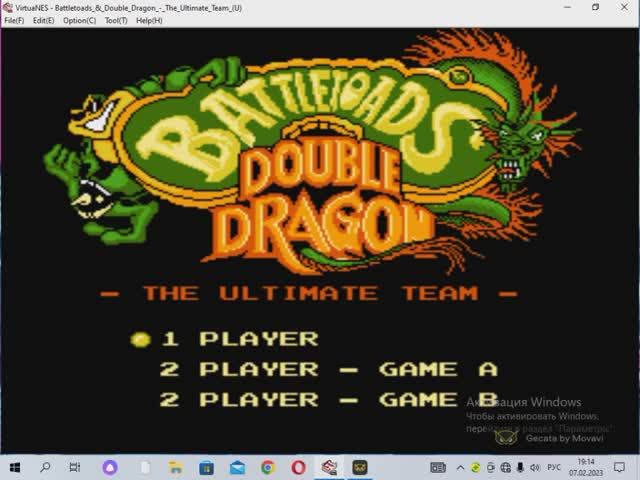Launch Google Chrome from the taskbar
Viewport: 640px width, 480px height.
coord(268,467)
